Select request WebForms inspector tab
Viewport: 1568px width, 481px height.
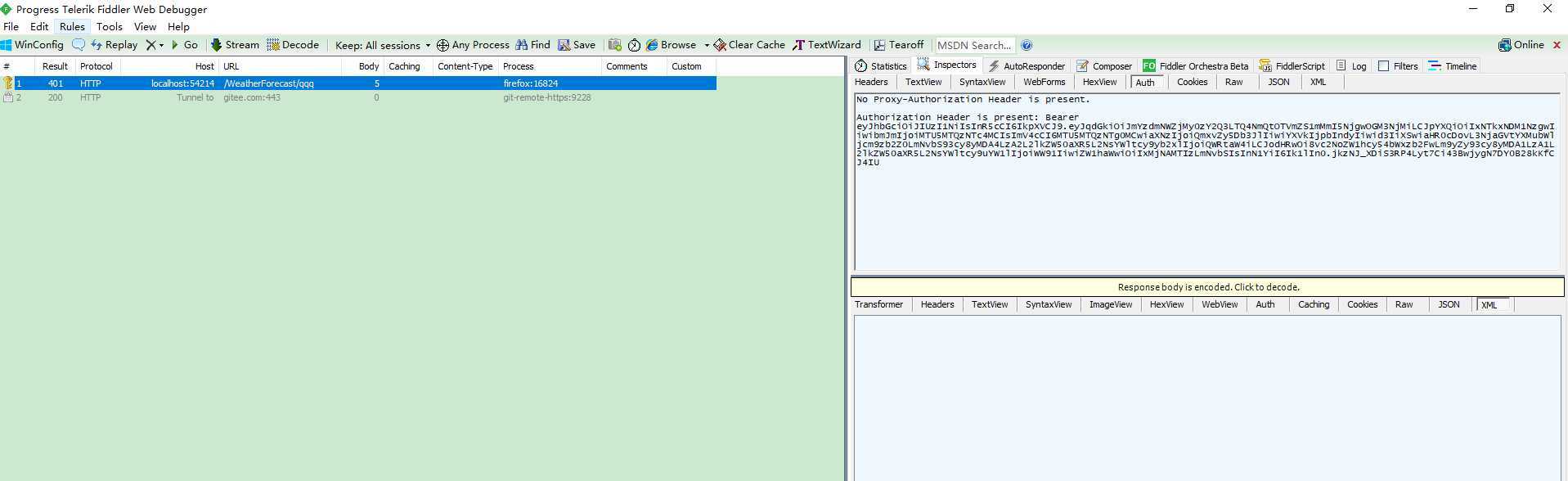1045,82
